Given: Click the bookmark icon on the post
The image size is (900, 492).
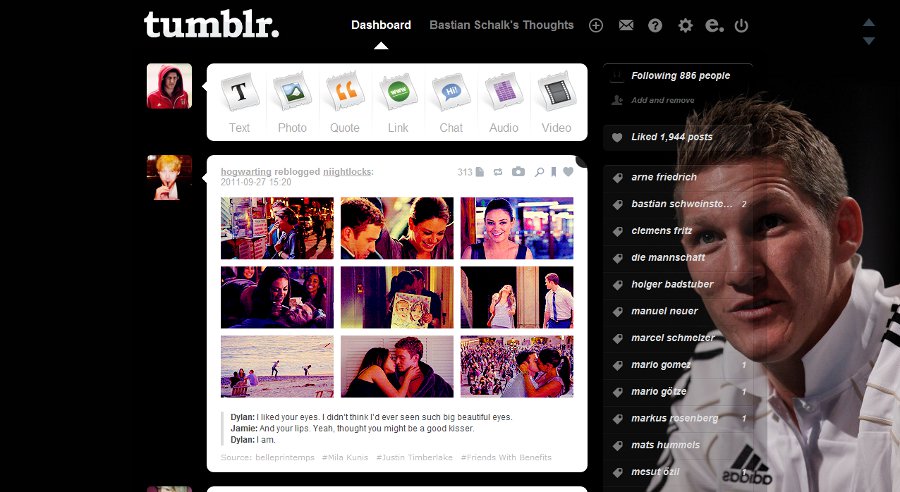Looking at the screenshot, I should point(553,172).
